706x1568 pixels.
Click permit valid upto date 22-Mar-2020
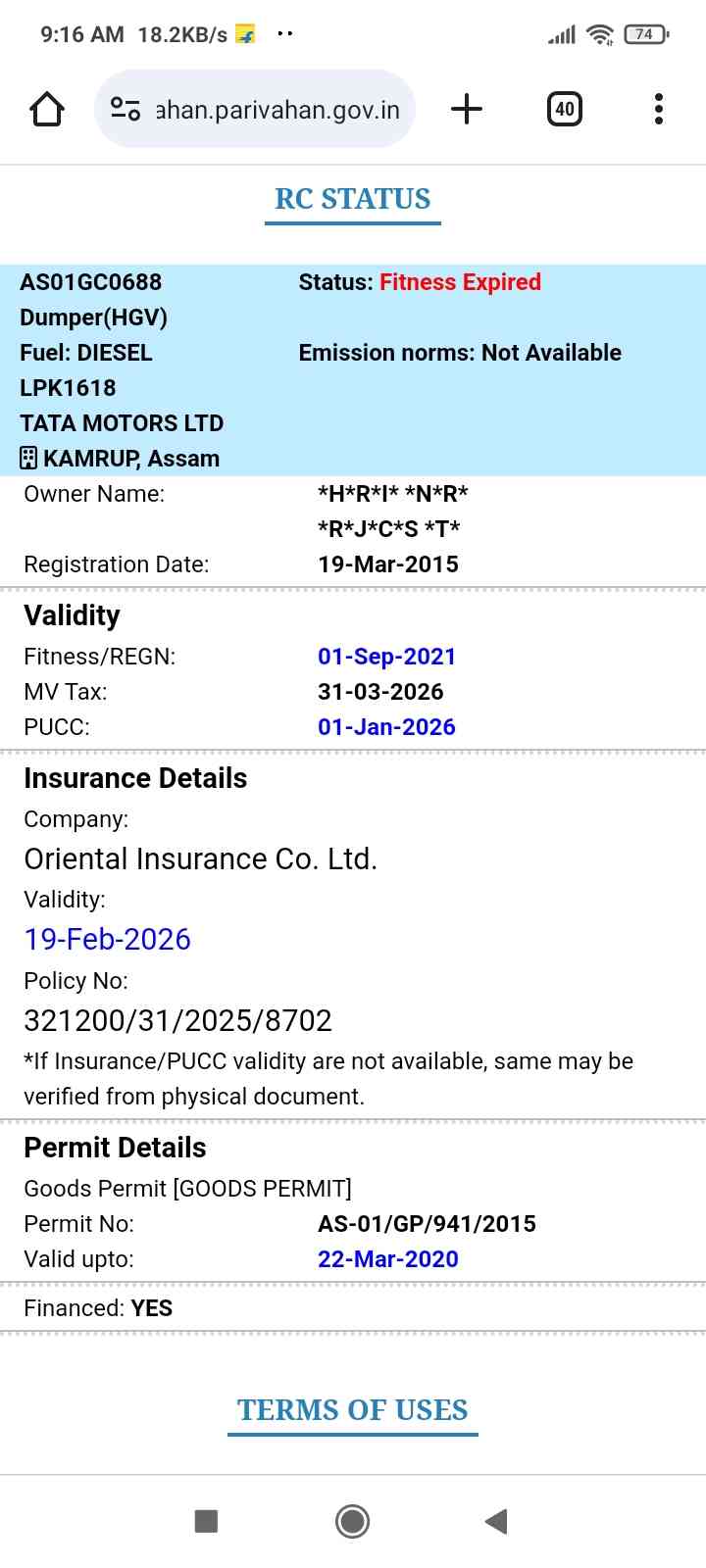pyautogui.click(x=387, y=1259)
